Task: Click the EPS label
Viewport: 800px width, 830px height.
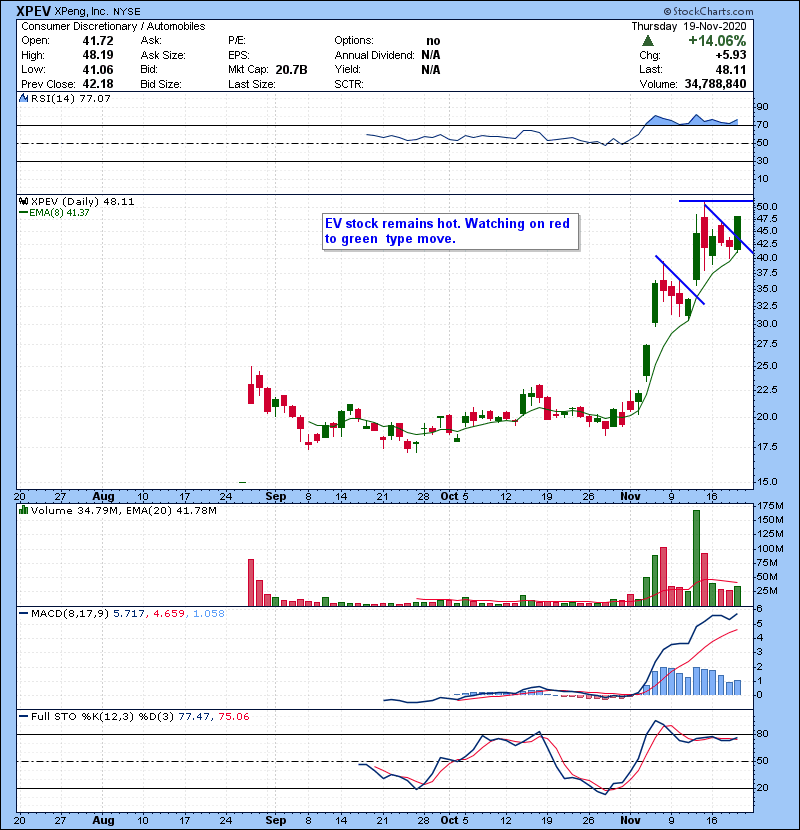Action: 239,55
